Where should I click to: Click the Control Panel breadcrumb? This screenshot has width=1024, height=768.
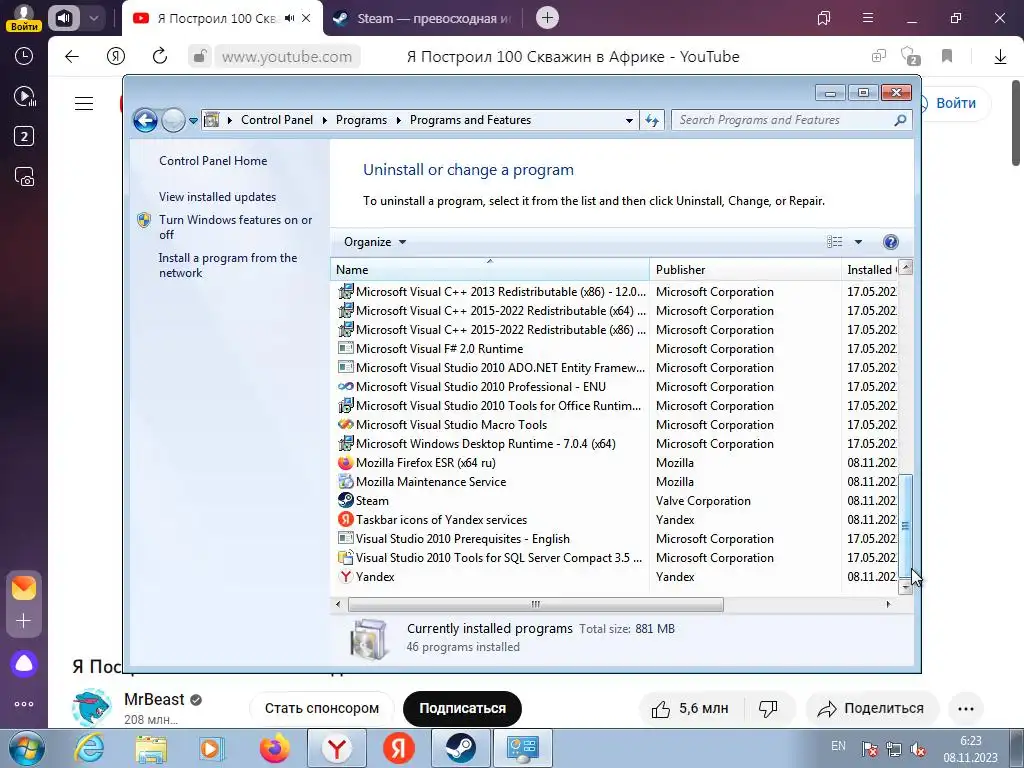(277, 120)
